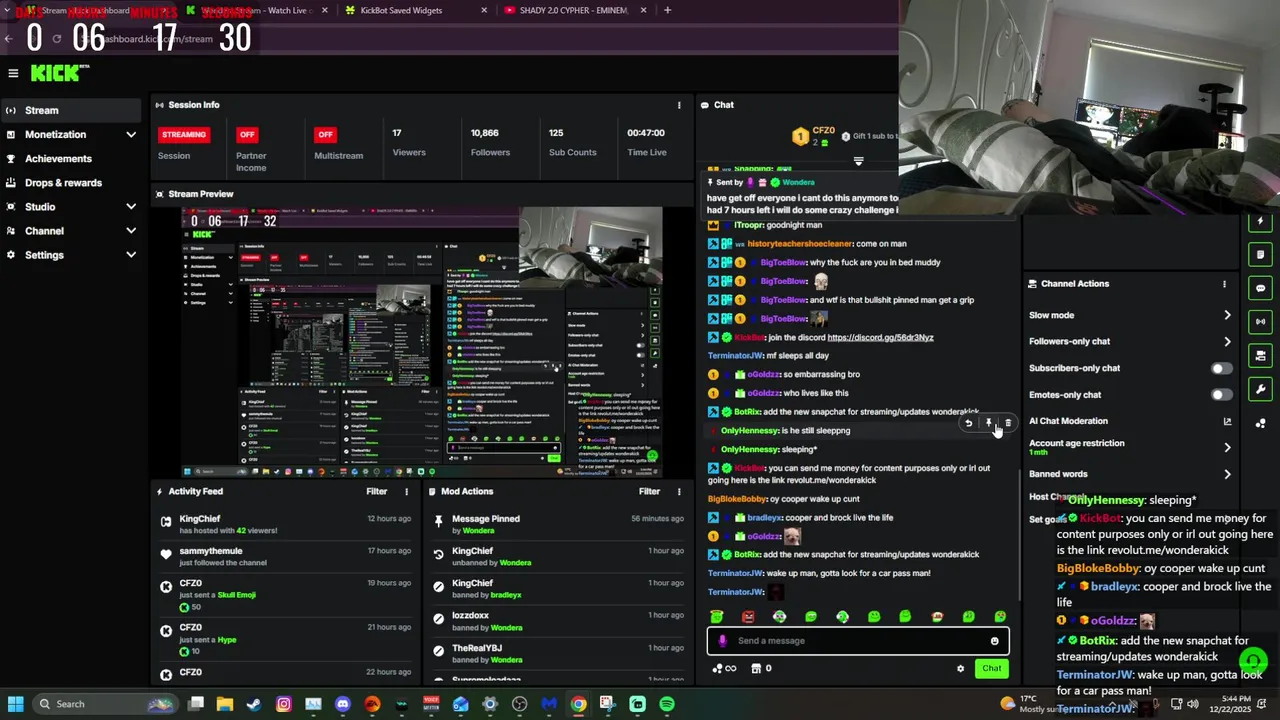
Task: Open Spotify from the Windows taskbar
Action: 667,704
